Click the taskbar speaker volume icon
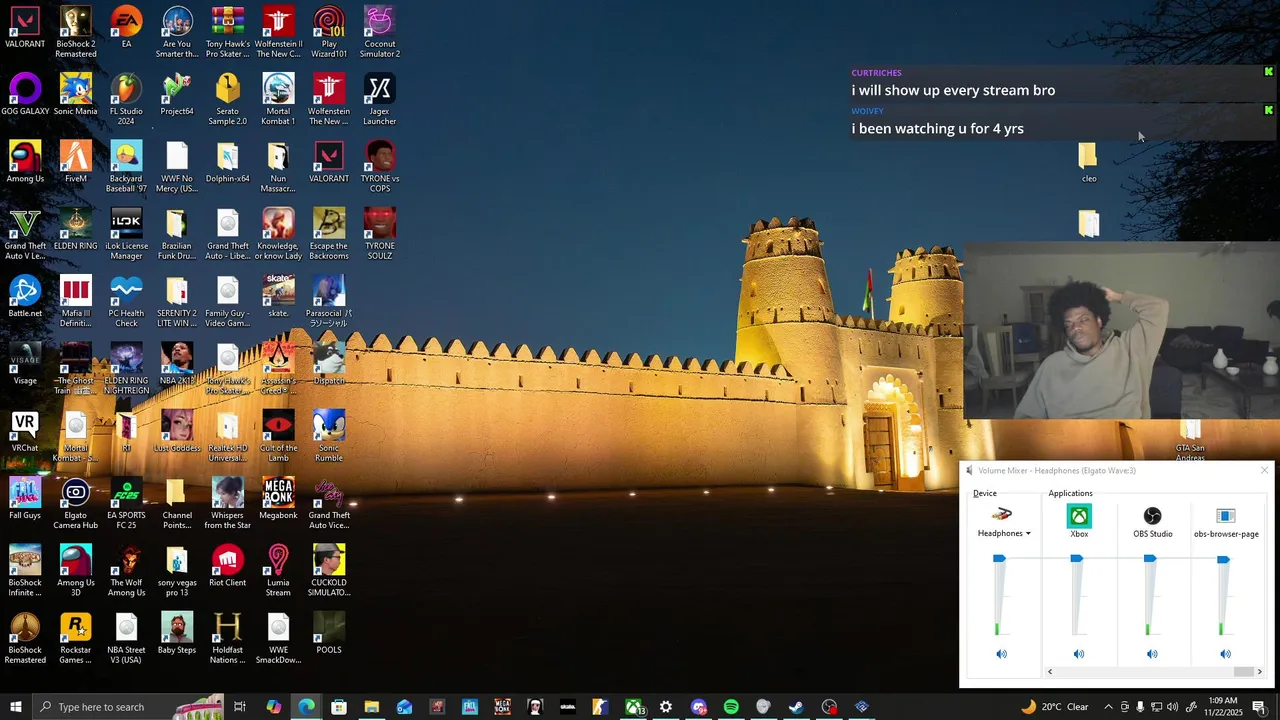 point(1173,707)
